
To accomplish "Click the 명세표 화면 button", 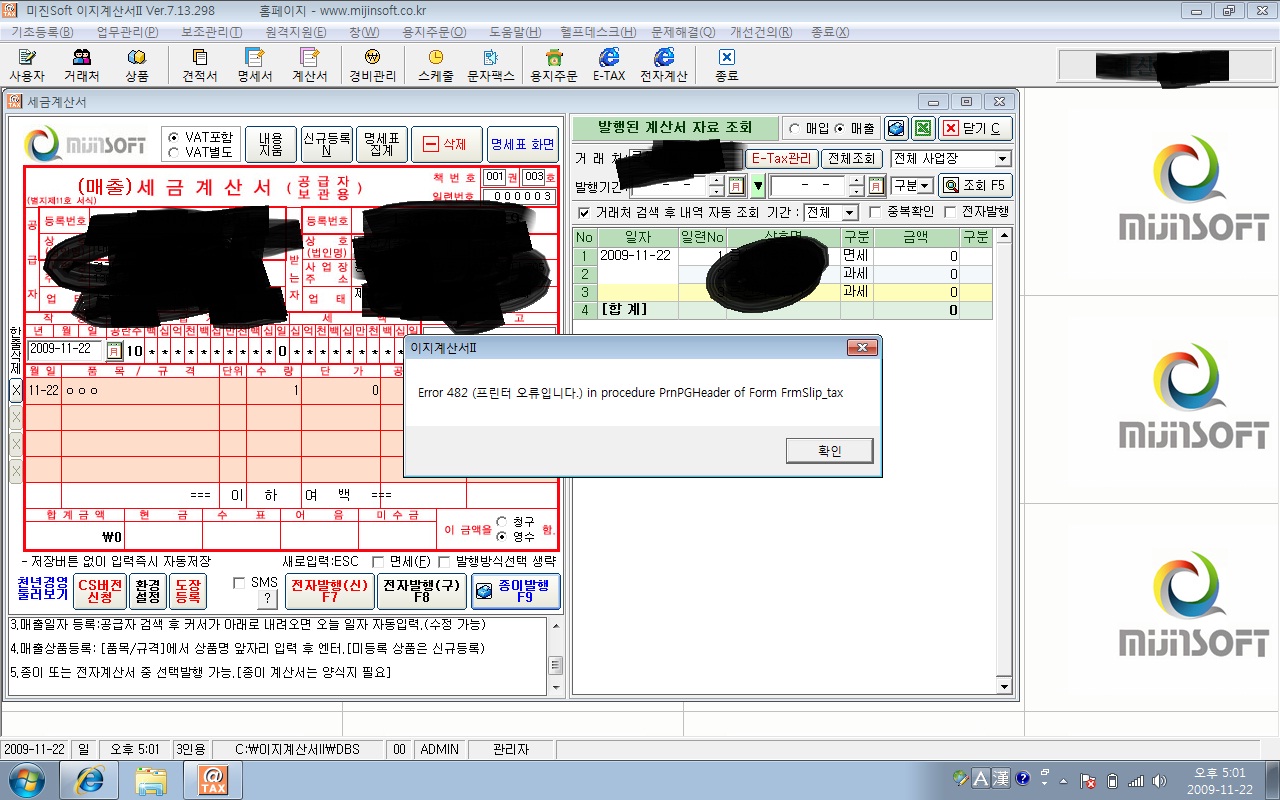I will point(523,144).
